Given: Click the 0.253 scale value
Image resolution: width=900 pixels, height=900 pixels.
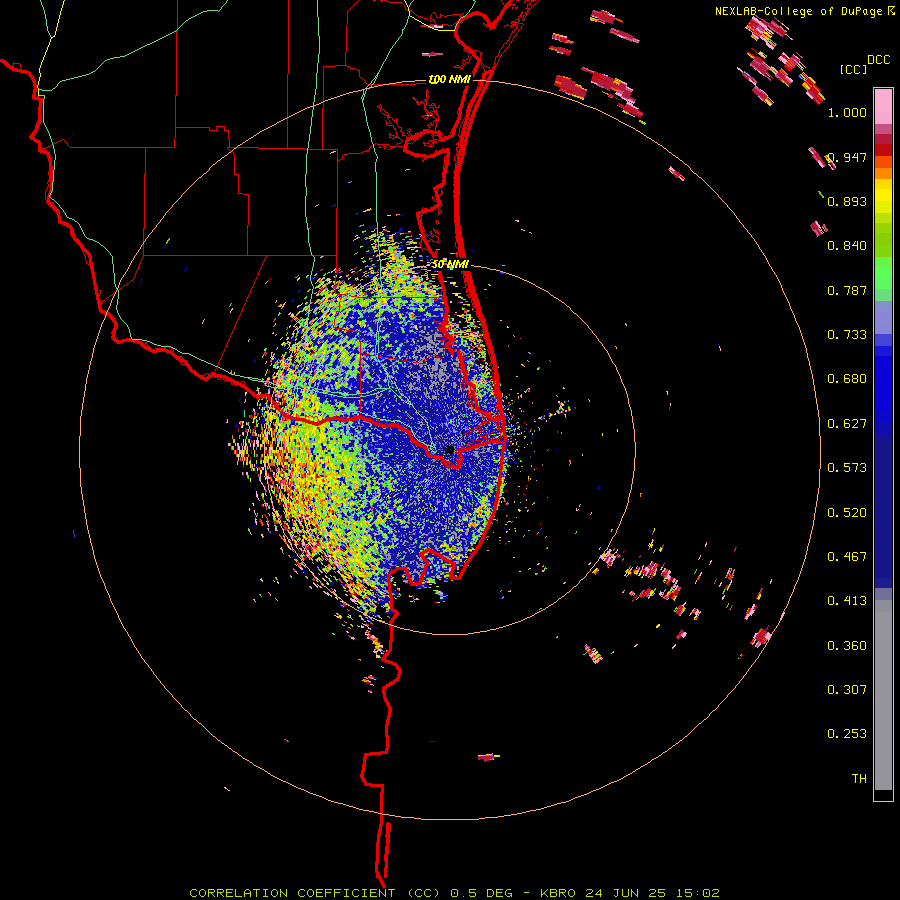Looking at the screenshot, I should click(847, 734).
